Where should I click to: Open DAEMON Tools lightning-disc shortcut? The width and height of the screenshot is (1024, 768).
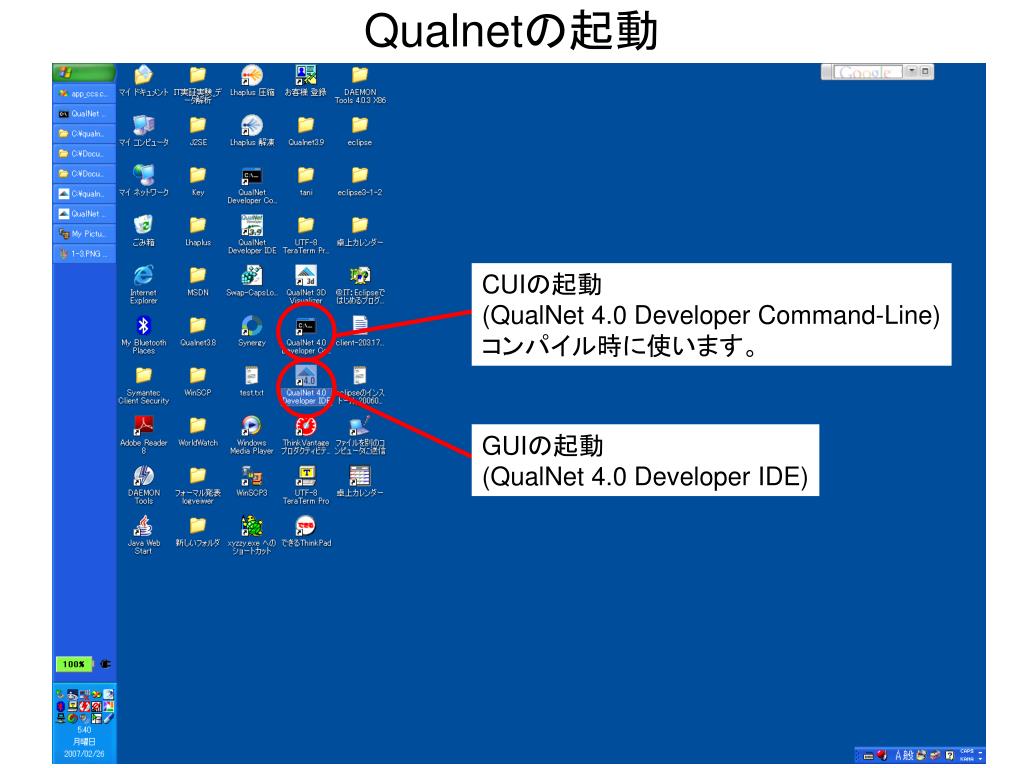(144, 485)
